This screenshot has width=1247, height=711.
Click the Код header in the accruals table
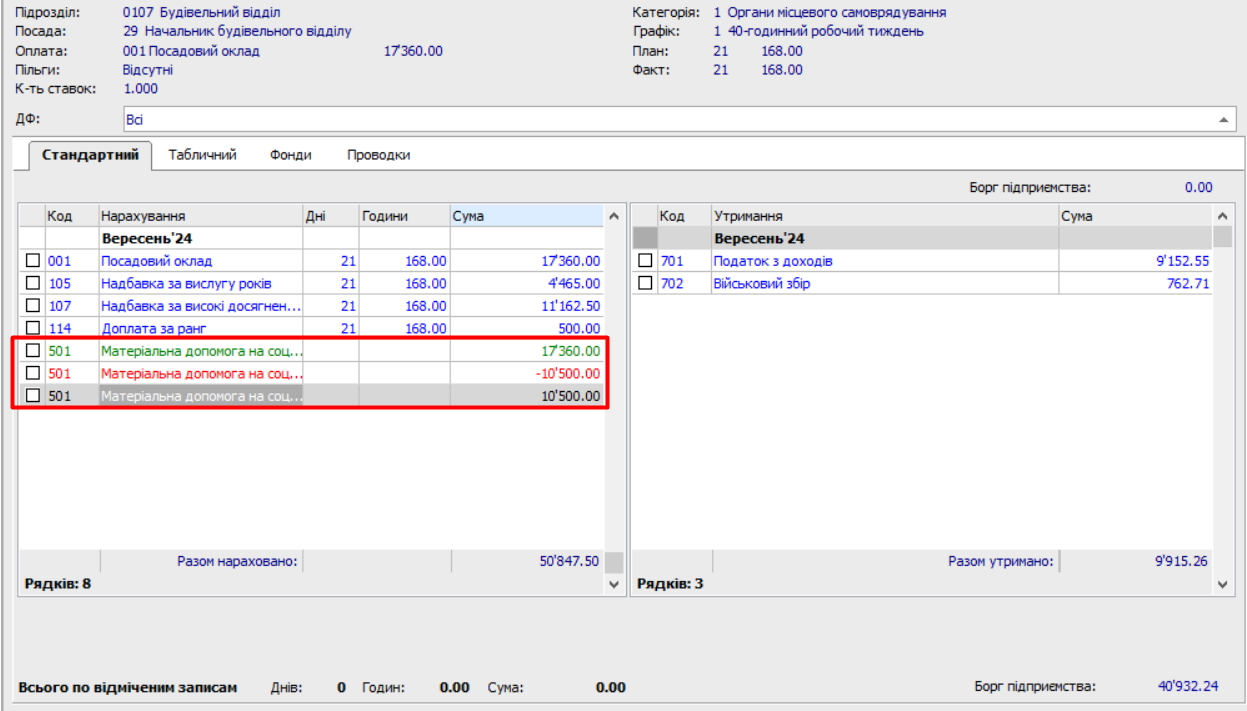[72, 216]
